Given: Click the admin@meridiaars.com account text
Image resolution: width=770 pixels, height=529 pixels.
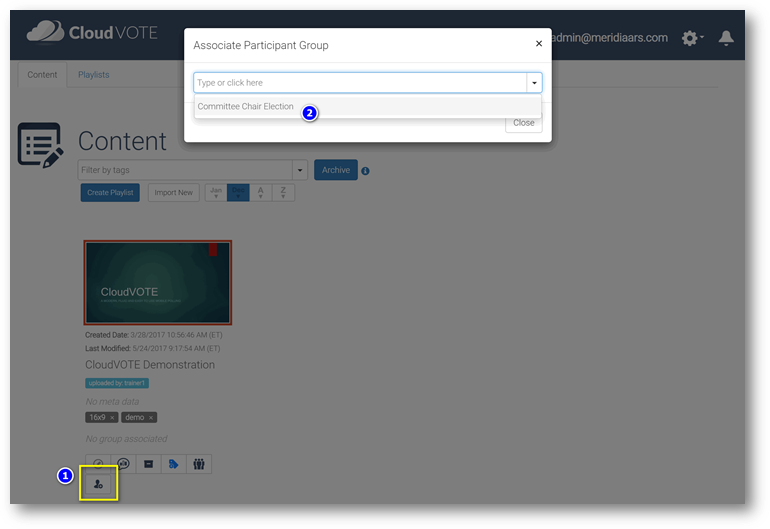Looking at the screenshot, I should (609, 38).
